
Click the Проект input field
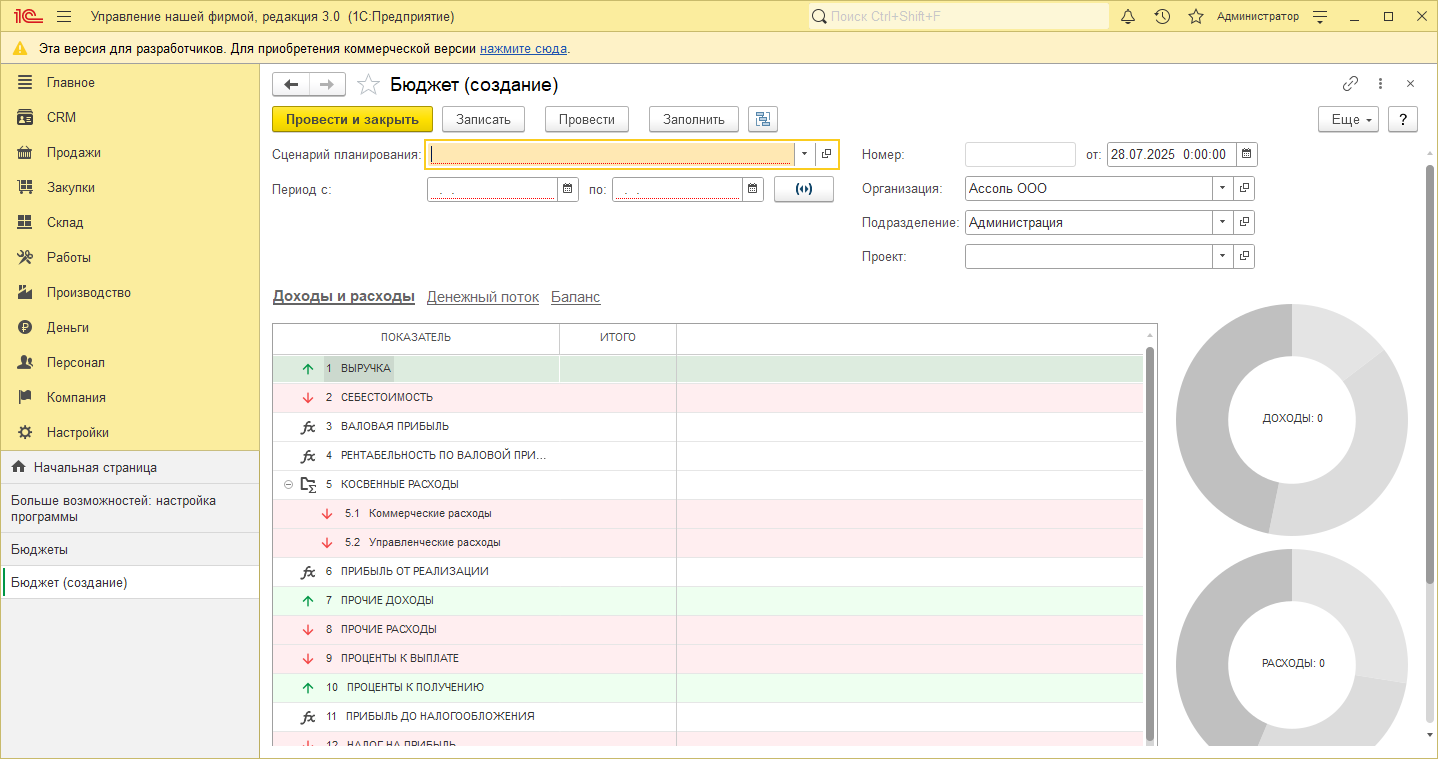1088,257
